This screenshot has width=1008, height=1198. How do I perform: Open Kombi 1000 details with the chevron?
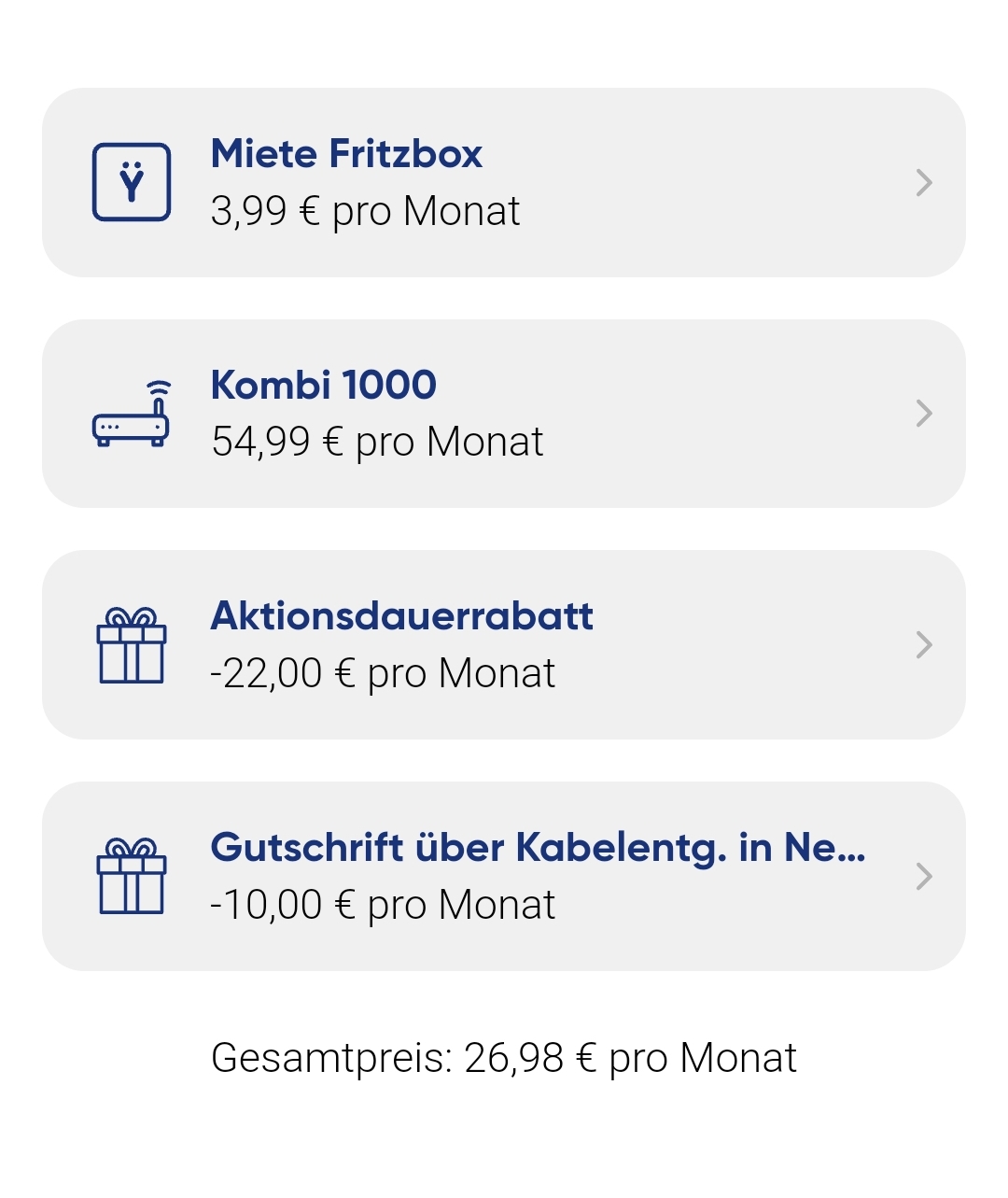(924, 414)
